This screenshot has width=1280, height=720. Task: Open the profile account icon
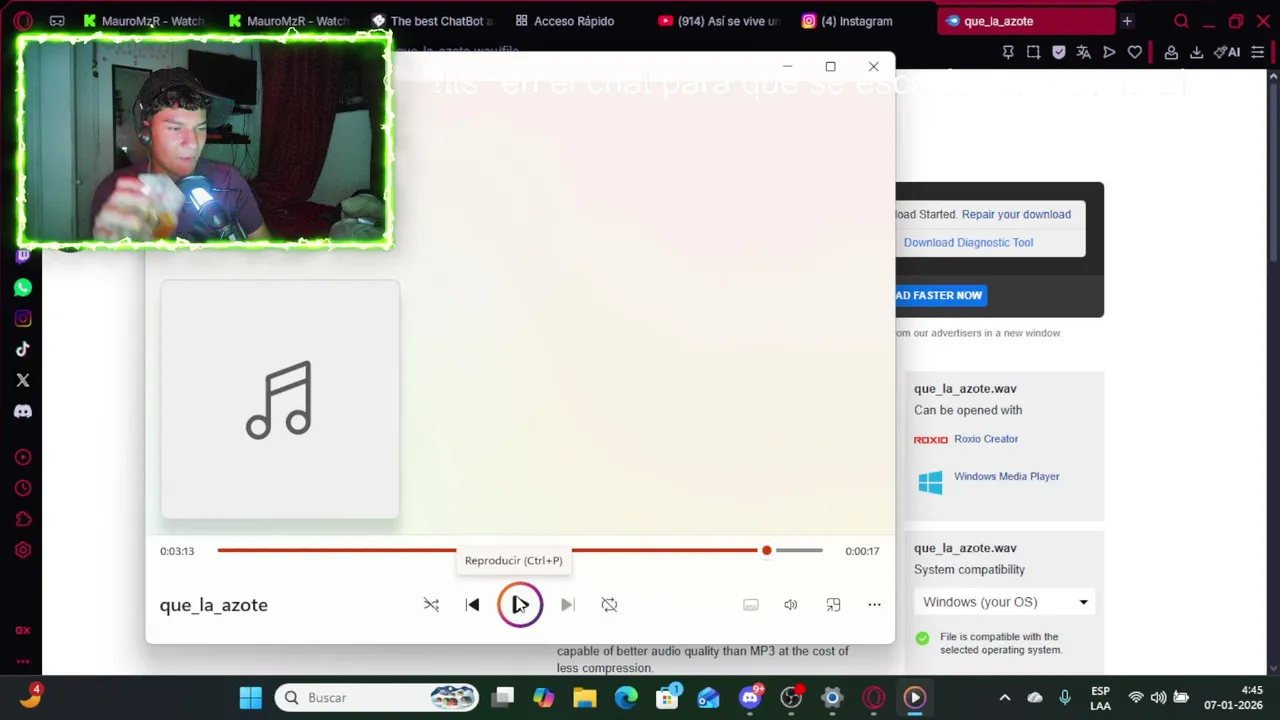click(x=1171, y=52)
